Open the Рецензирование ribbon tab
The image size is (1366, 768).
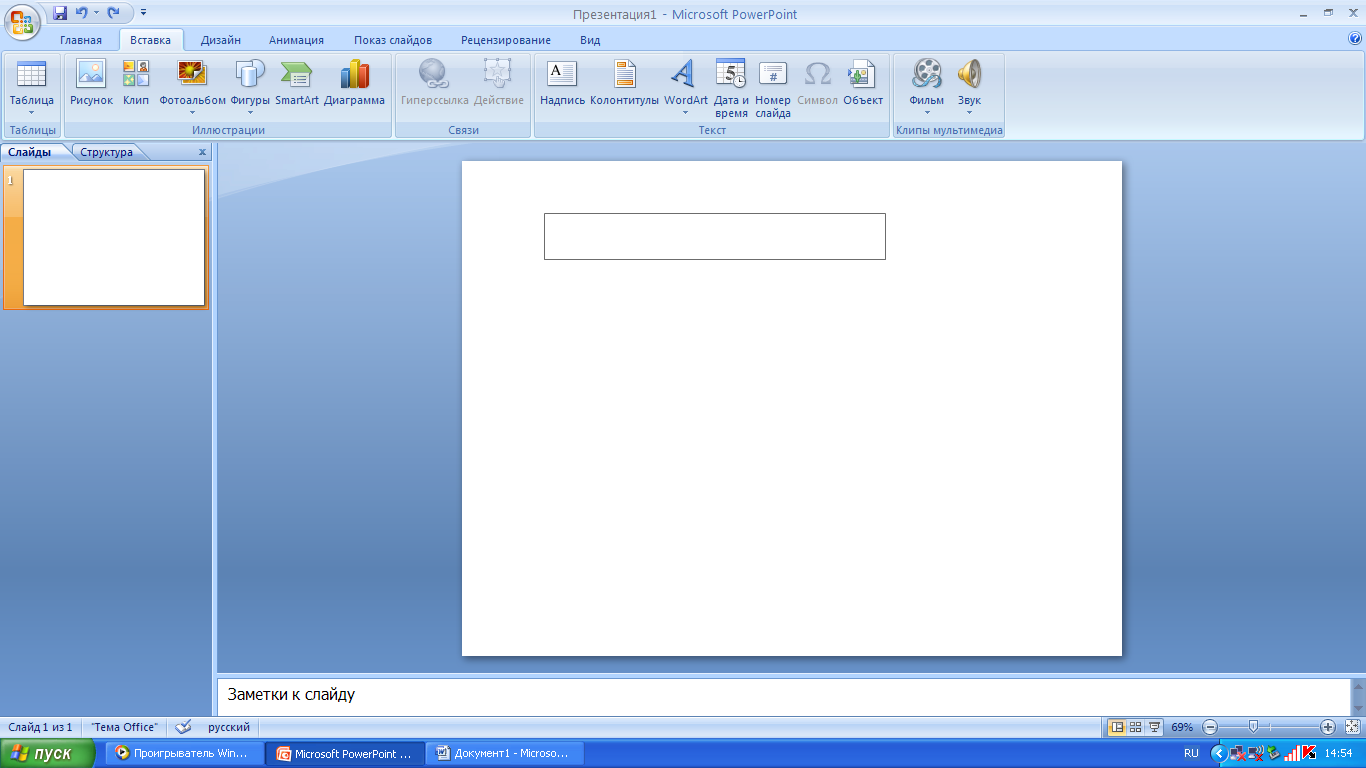506,40
